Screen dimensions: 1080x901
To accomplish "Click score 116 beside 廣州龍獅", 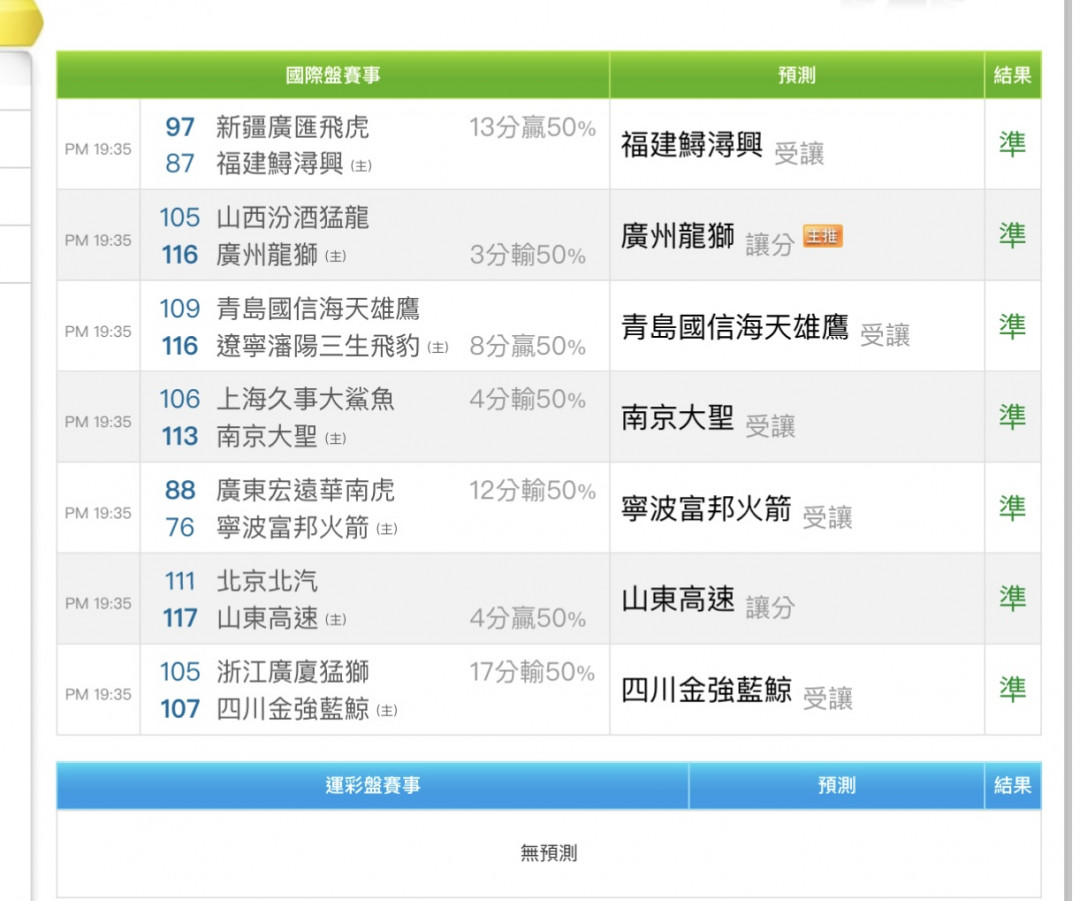I will click(x=180, y=255).
